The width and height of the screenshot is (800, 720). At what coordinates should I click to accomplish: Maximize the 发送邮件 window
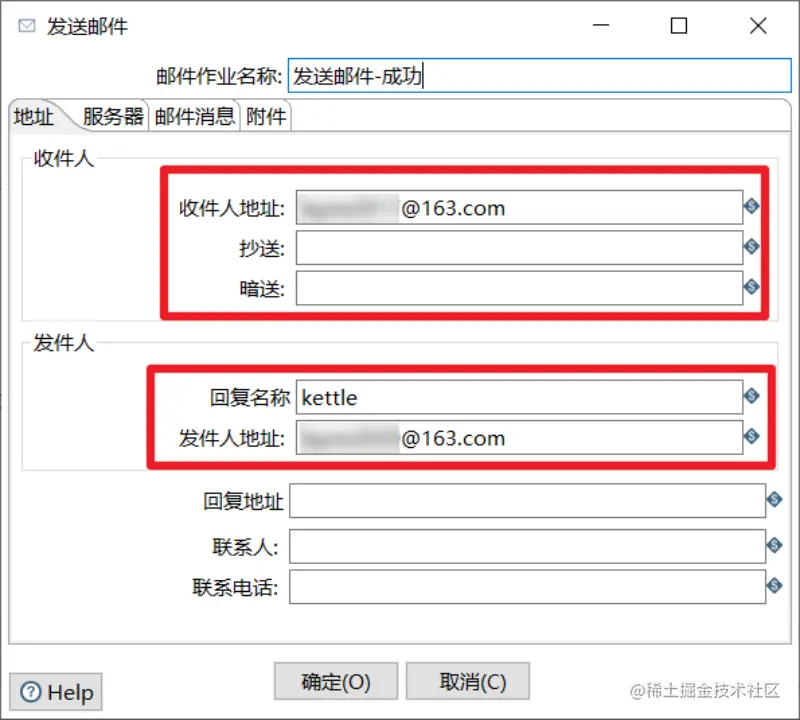(679, 25)
